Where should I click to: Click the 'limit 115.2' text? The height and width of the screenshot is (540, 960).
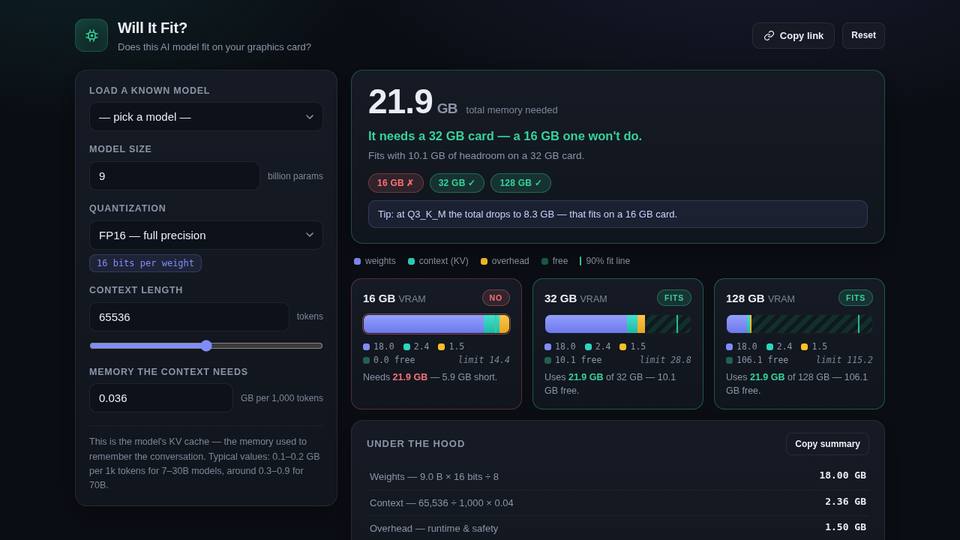pyautogui.click(x=844, y=360)
